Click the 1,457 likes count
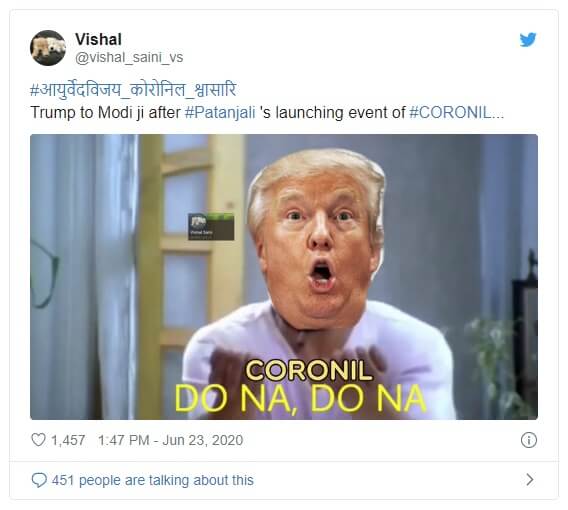 [68, 440]
